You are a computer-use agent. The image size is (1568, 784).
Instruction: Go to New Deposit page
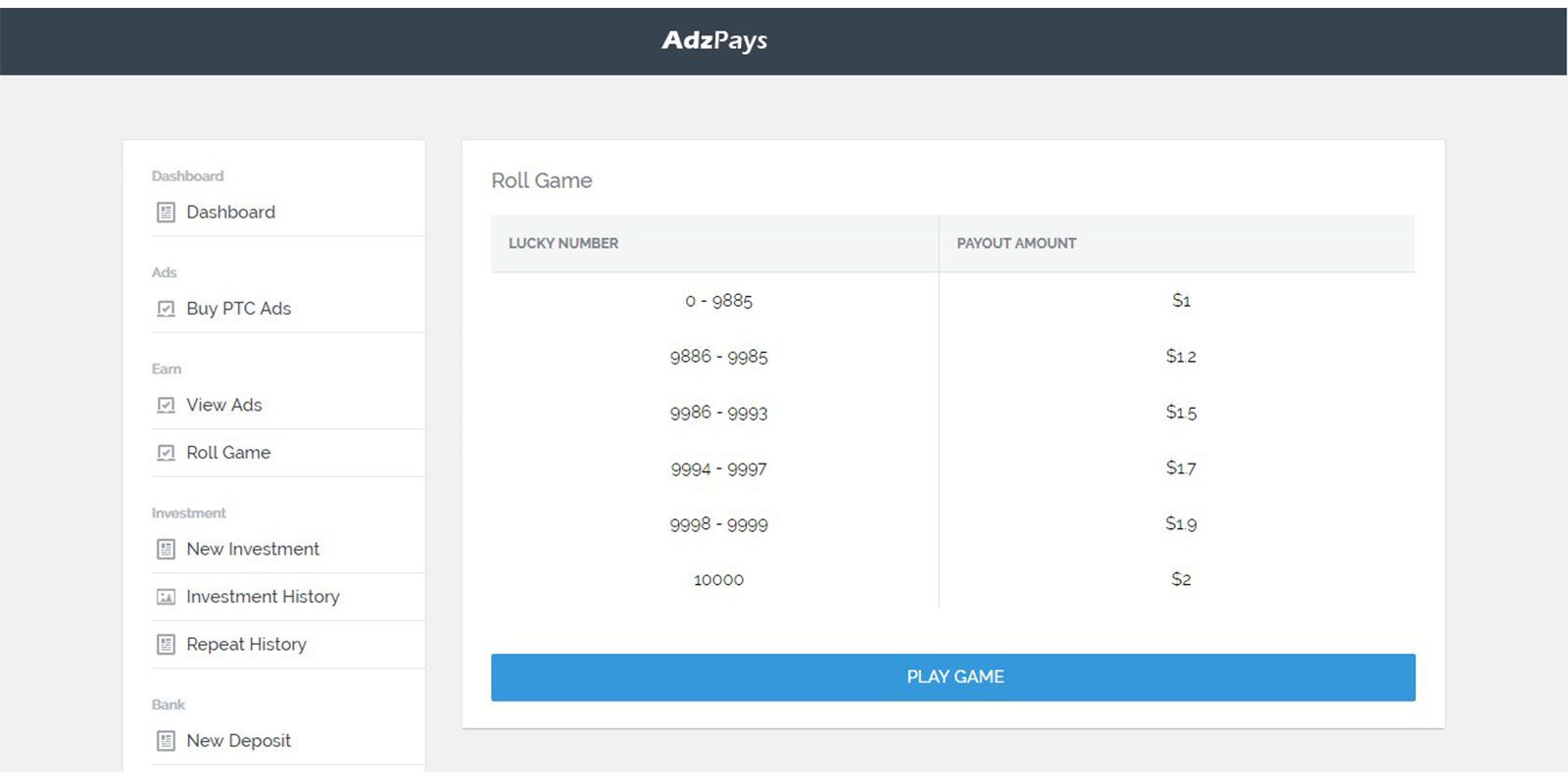[x=238, y=741]
